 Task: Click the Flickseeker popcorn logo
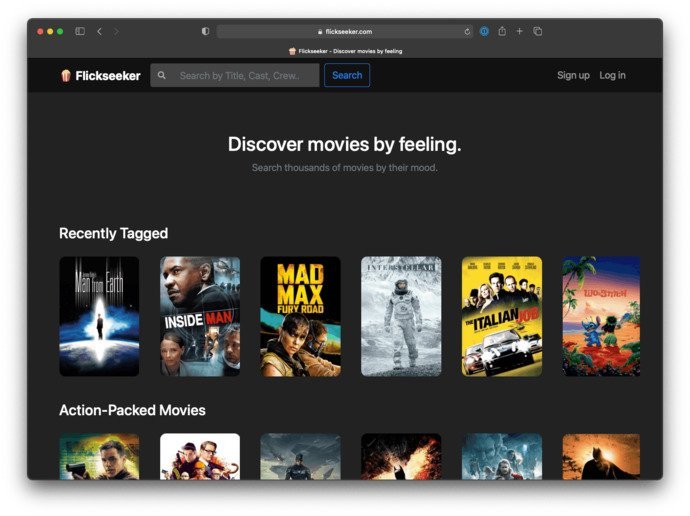[x=66, y=76]
